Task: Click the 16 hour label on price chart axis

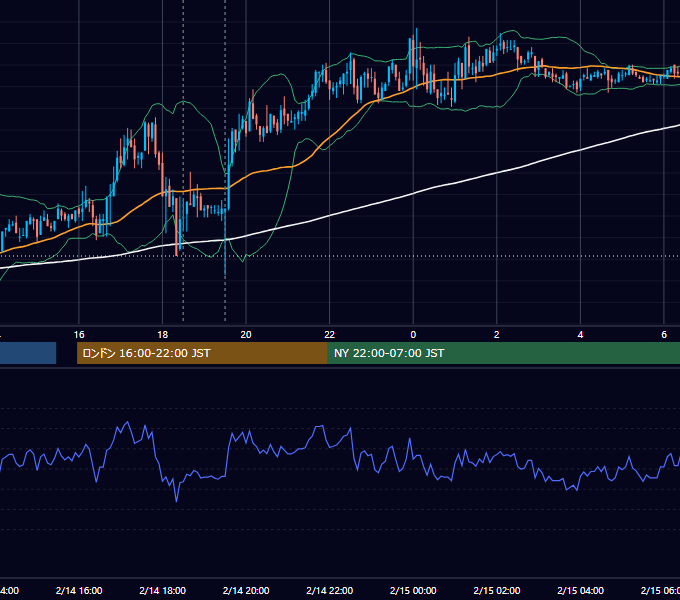Action: click(x=79, y=335)
